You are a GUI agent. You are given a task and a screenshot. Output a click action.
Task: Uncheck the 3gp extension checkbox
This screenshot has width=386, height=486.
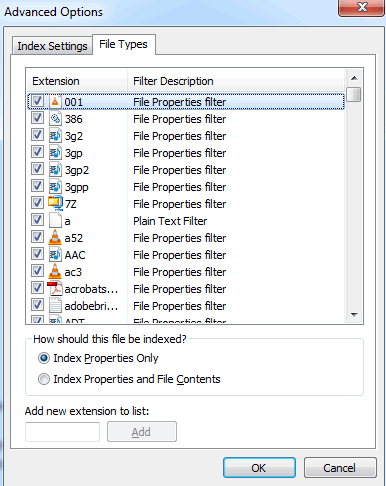pyautogui.click(x=37, y=152)
